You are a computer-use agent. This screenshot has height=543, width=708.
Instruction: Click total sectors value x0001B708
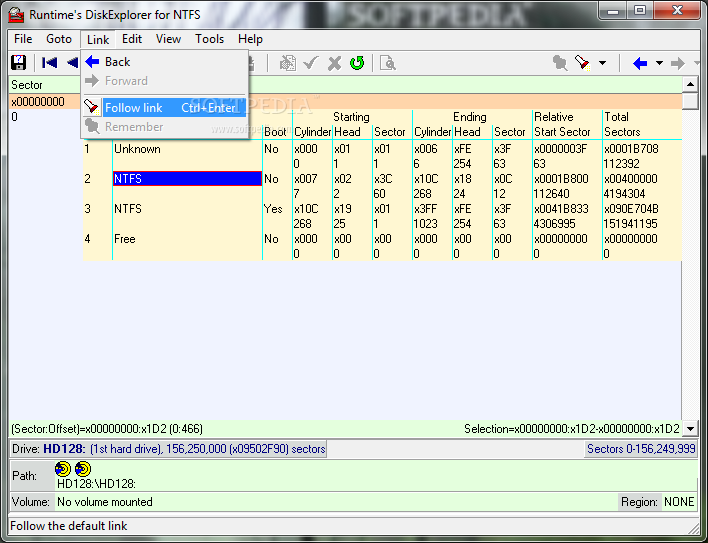click(x=631, y=149)
